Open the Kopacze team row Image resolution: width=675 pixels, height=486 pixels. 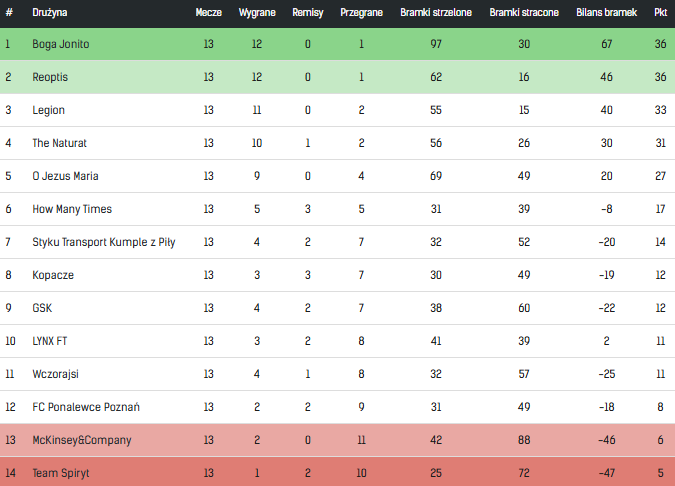point(53,275)
